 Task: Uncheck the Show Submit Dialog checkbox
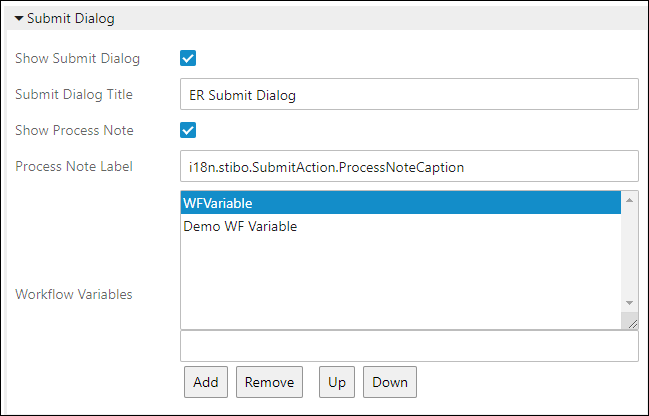[188, 58]
